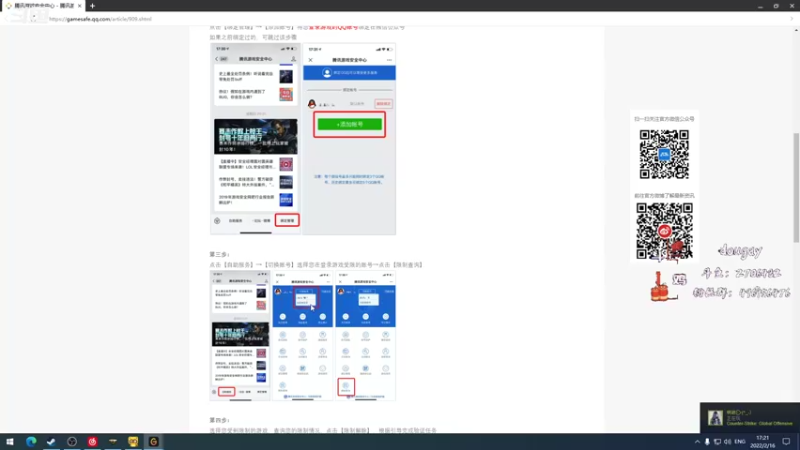Click the microphone tray icon
Image resolution: width=800 pixels, height=450 pixels.
tap(707, 442)
